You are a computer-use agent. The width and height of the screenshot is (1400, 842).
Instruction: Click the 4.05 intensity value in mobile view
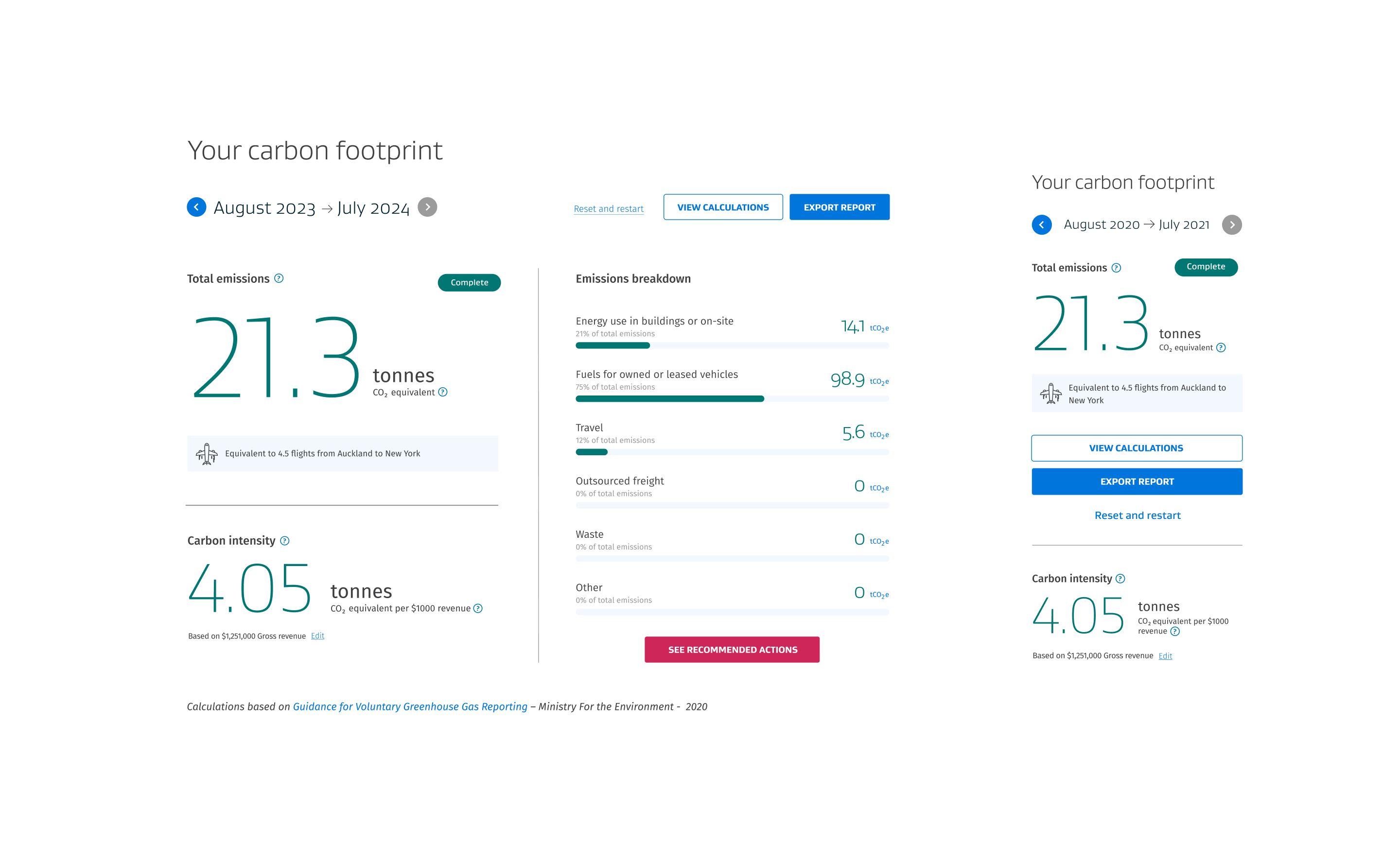pos(1078,615)
